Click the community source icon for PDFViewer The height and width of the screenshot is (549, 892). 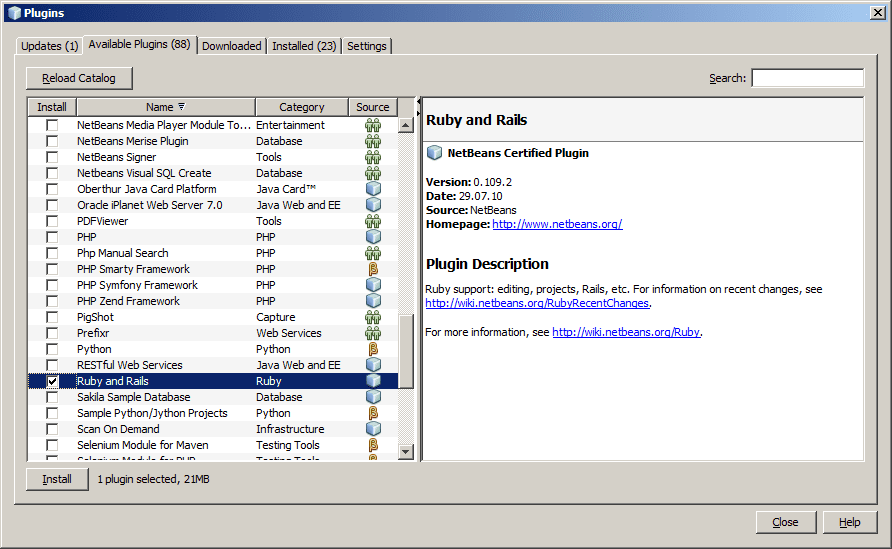click(x=373, y=221)
